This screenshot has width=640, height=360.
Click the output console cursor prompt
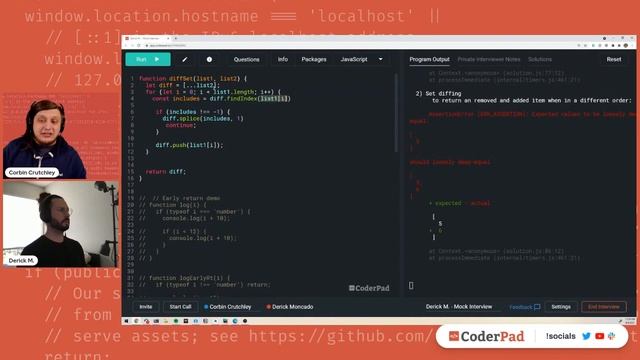[411, 286]
